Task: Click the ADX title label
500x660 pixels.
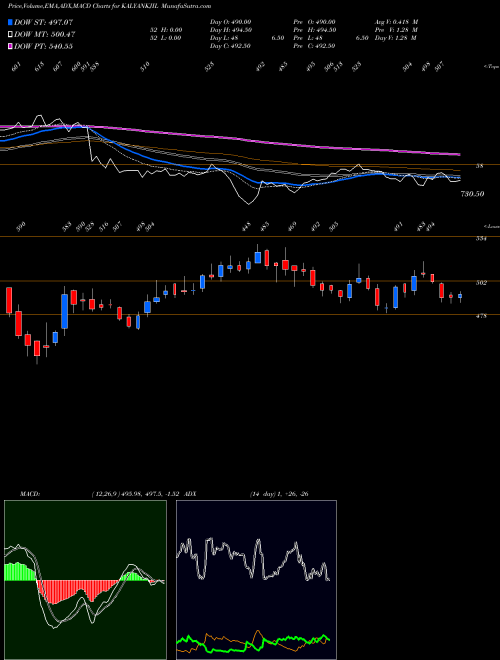Action: [190, 494]
